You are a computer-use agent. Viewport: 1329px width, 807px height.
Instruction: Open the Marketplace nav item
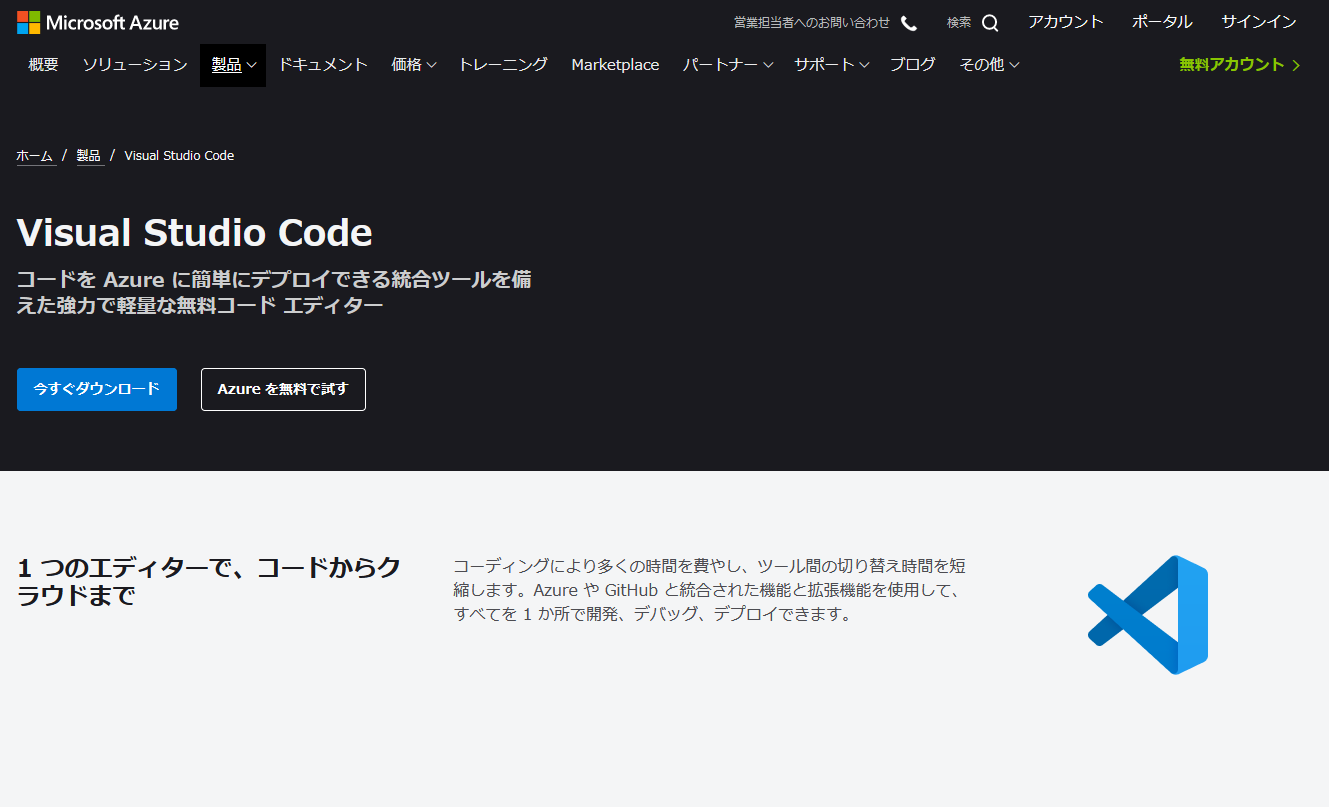(615, 65)
